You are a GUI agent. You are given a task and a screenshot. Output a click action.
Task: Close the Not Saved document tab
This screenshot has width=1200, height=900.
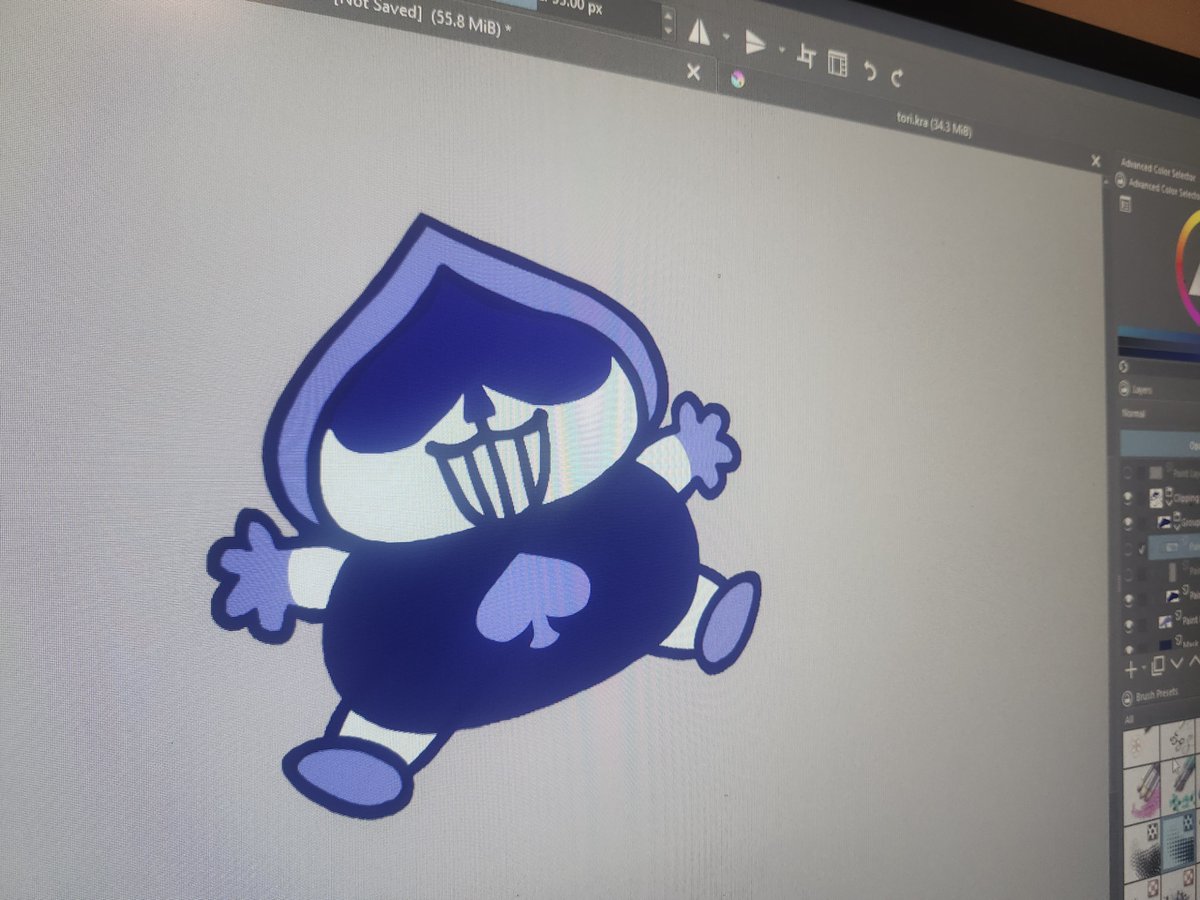(693, 72)
